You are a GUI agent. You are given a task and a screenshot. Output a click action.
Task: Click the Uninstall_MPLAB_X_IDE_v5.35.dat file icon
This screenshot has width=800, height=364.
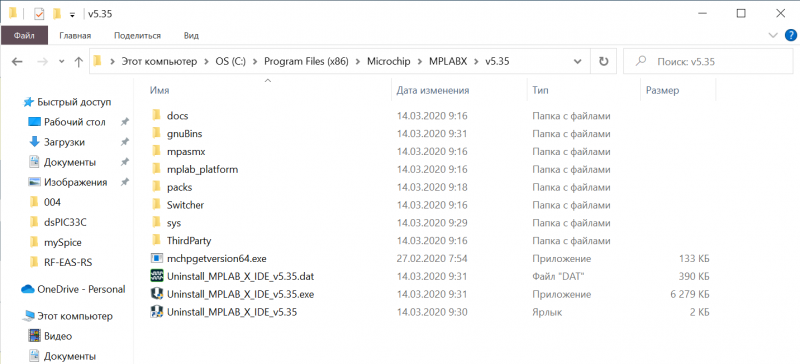157,276
